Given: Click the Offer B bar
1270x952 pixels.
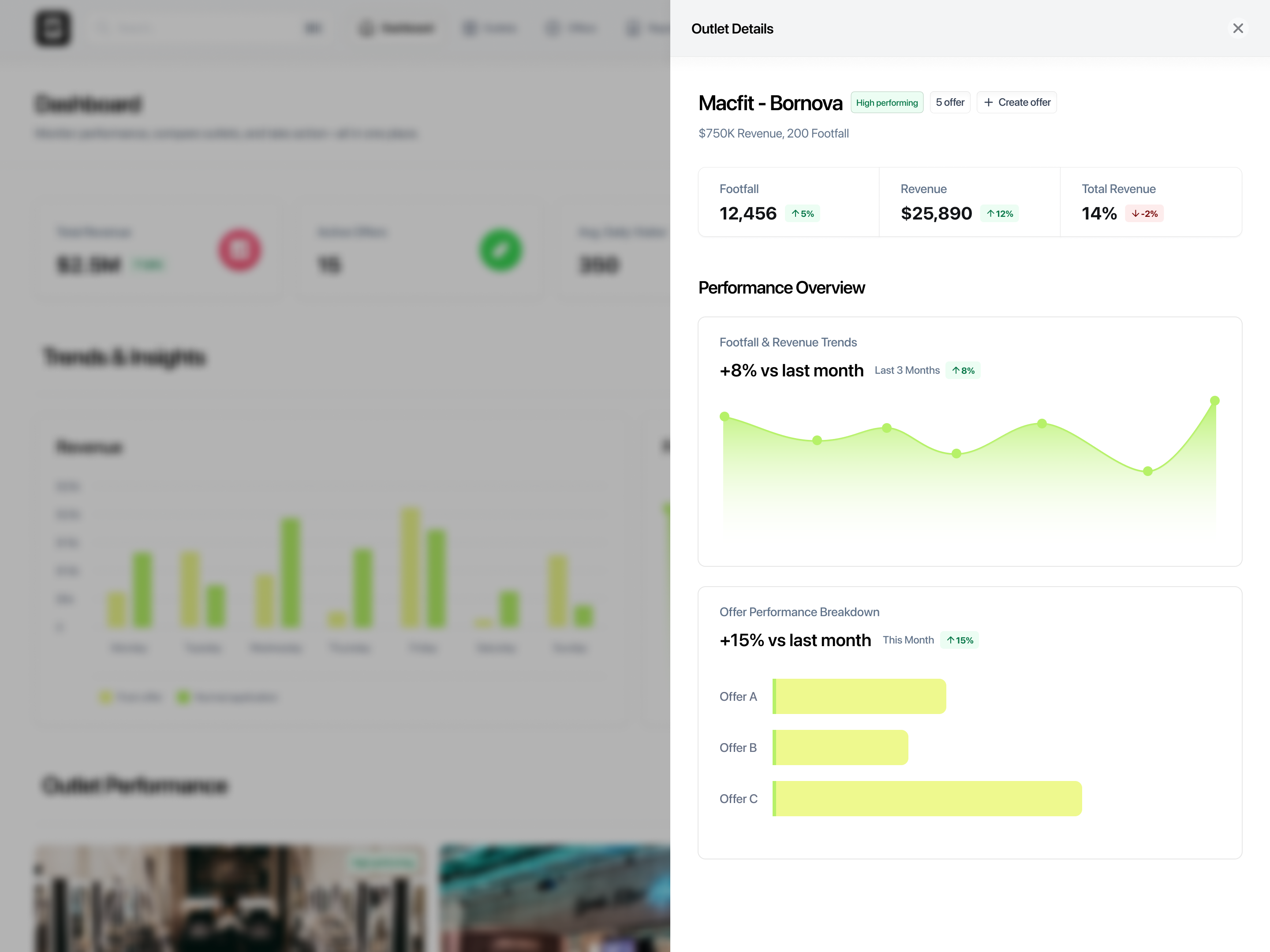Looking at the screenshot, I should [x=840, y=747].
